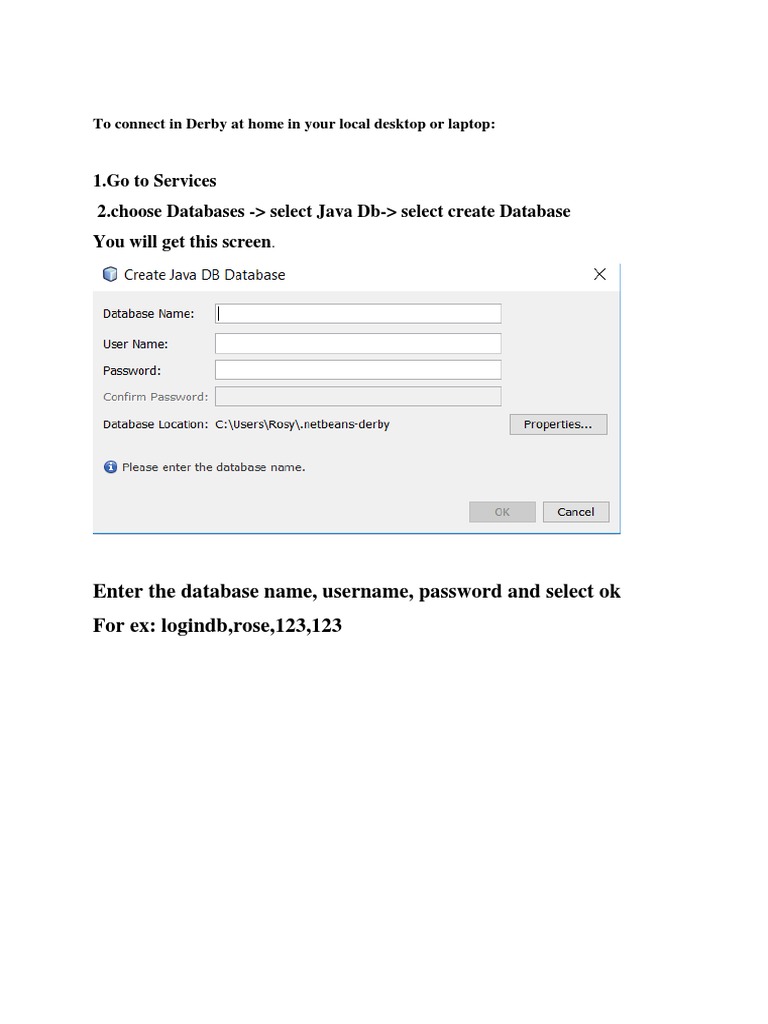The image size is (768, 1024).
Task: Click the 'For ex: logindb,rose,123,123' text
Action: (x=217, y=626)
